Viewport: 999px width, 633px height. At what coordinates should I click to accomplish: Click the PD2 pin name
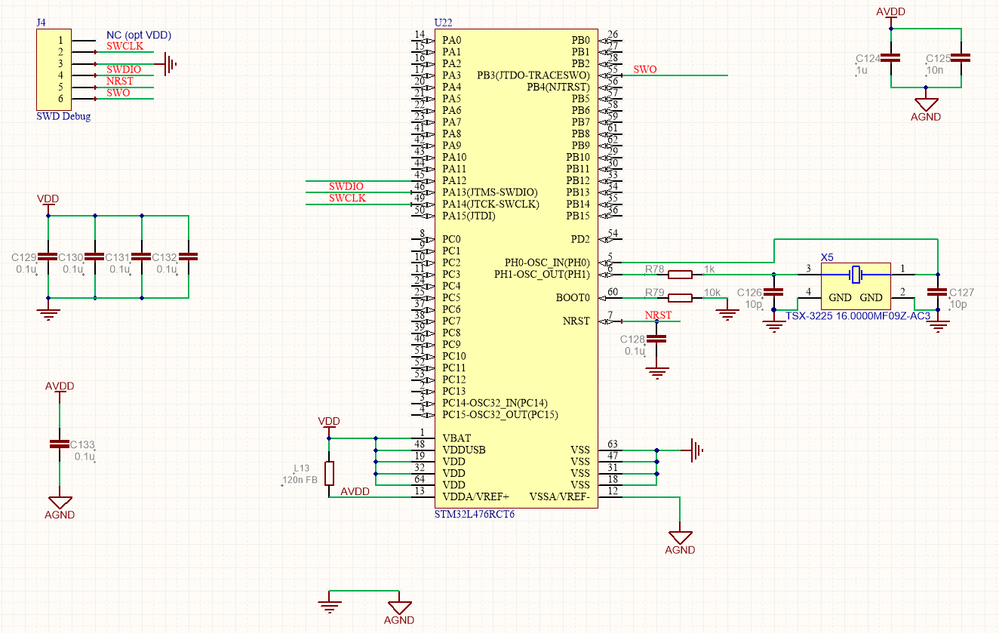coord(580,239)
